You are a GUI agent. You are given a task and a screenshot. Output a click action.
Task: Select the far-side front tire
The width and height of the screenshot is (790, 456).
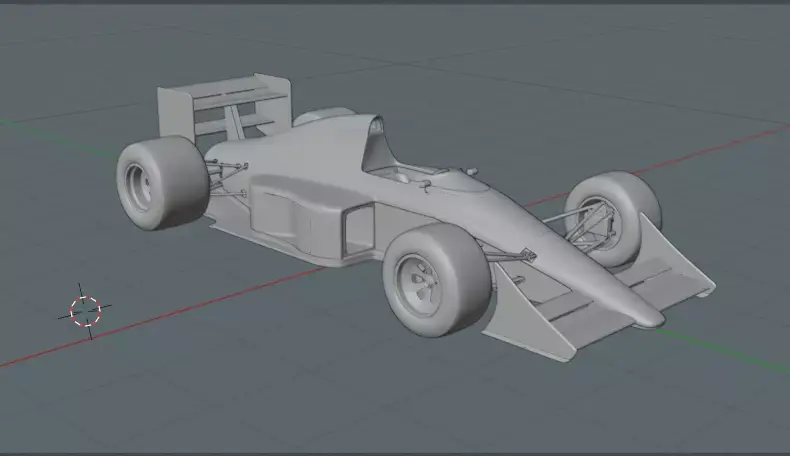(x=613, y=218)
